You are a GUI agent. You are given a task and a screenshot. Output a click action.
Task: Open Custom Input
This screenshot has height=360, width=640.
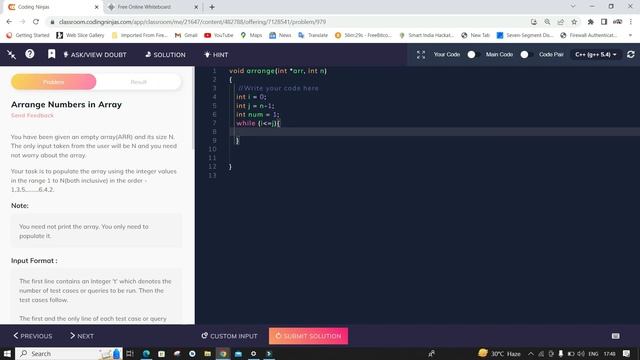[x=229, y=336]
